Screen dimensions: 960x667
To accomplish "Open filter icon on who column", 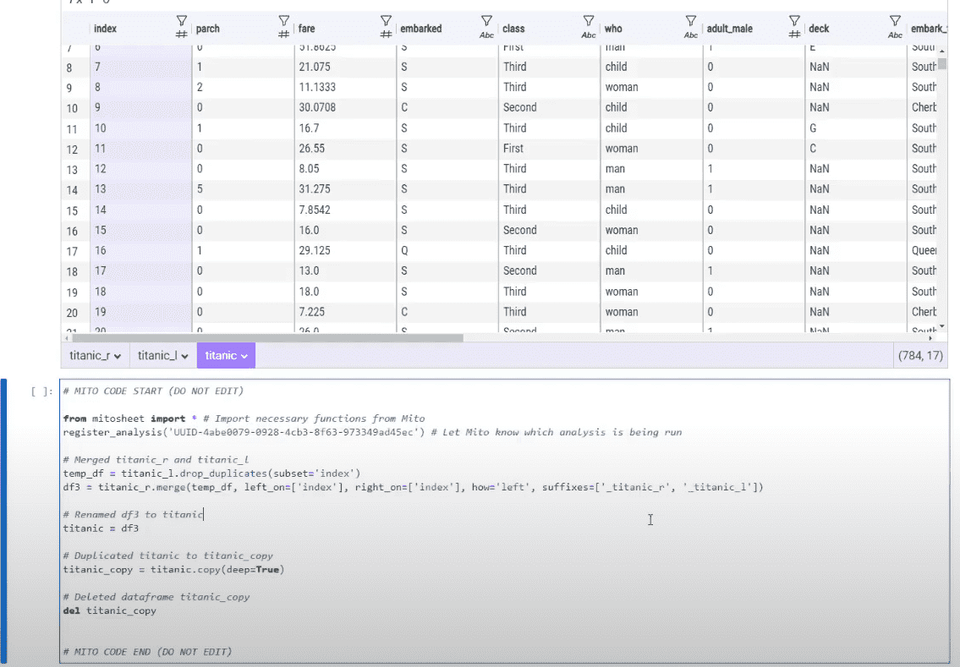I will click(x=691, y=21).
